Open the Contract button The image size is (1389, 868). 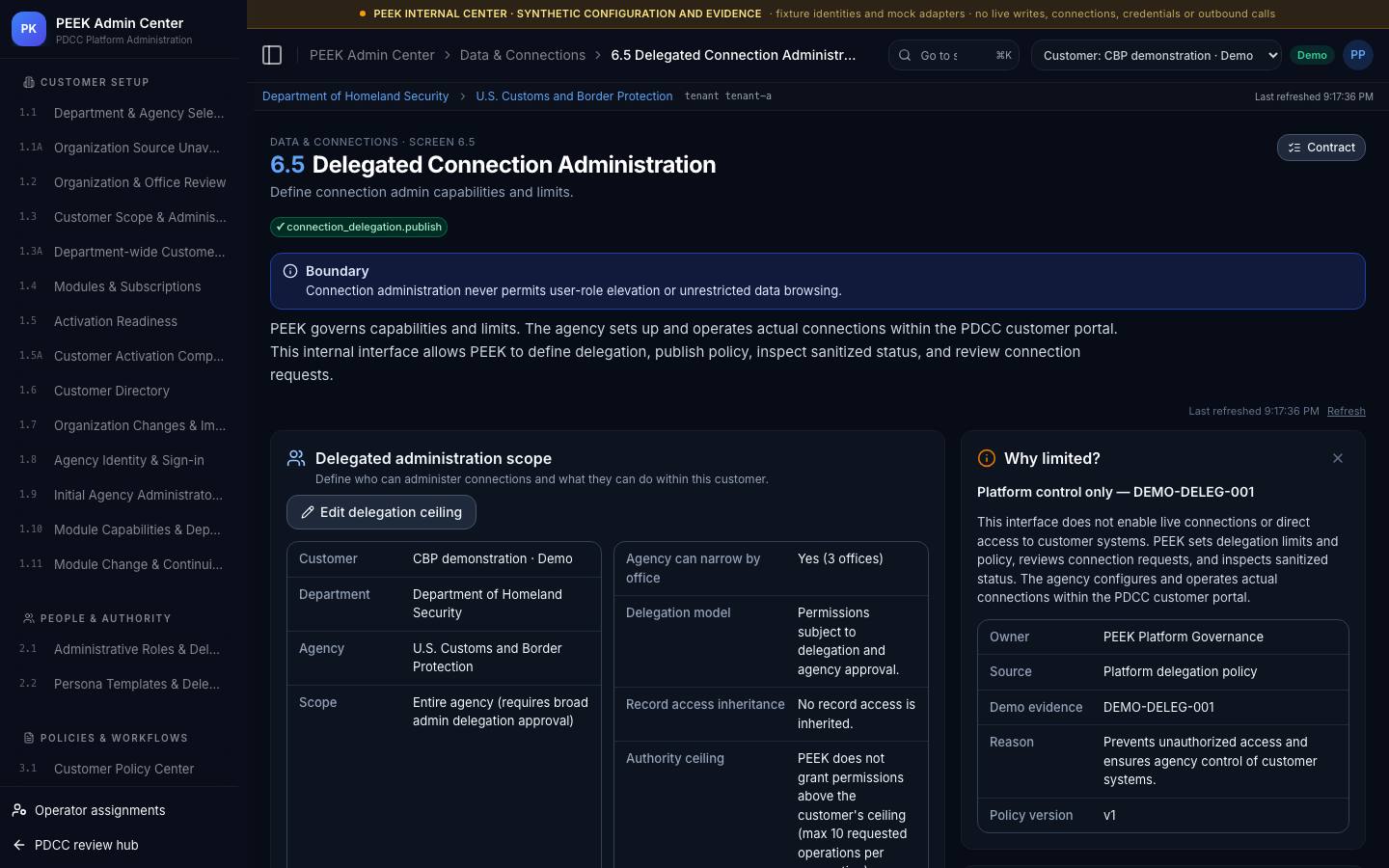[x=1321, y=148]
